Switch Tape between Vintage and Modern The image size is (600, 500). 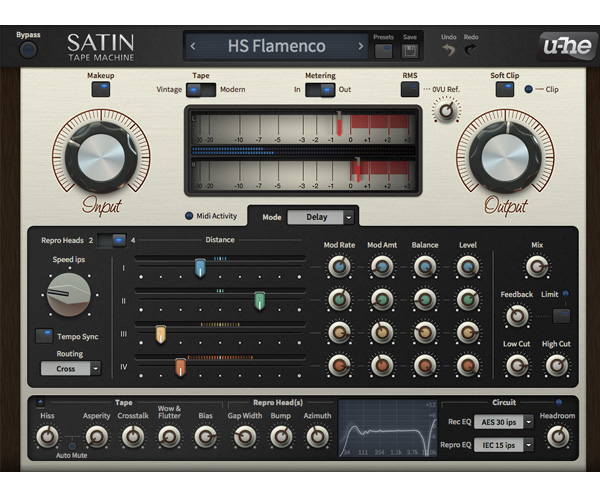point(201,90)
